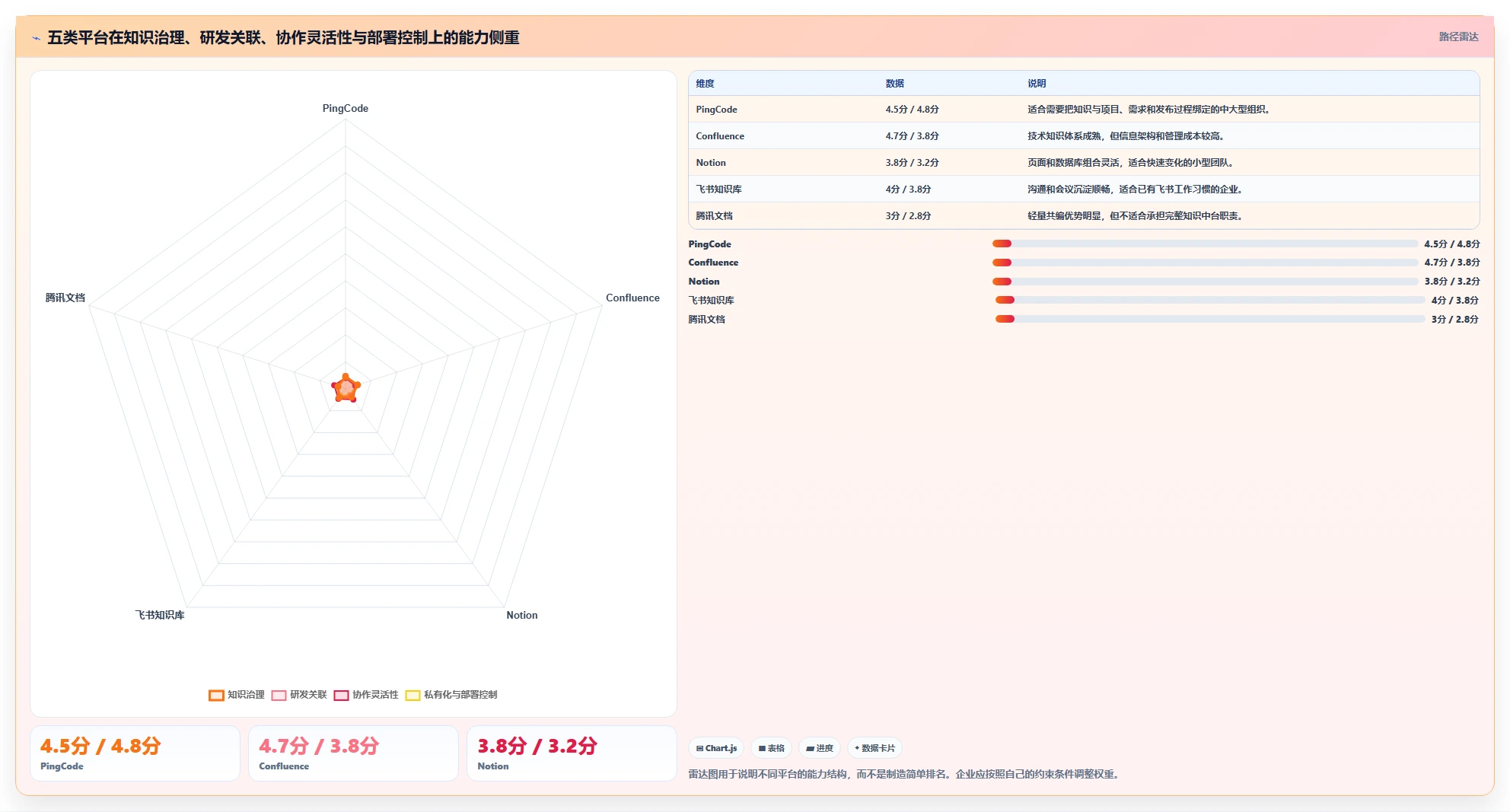Click the 4分 / 3.8分 value beside 飞书知识库's progress bar
This screenshot has height=812, width=1510.
[x=1454, y=301]
